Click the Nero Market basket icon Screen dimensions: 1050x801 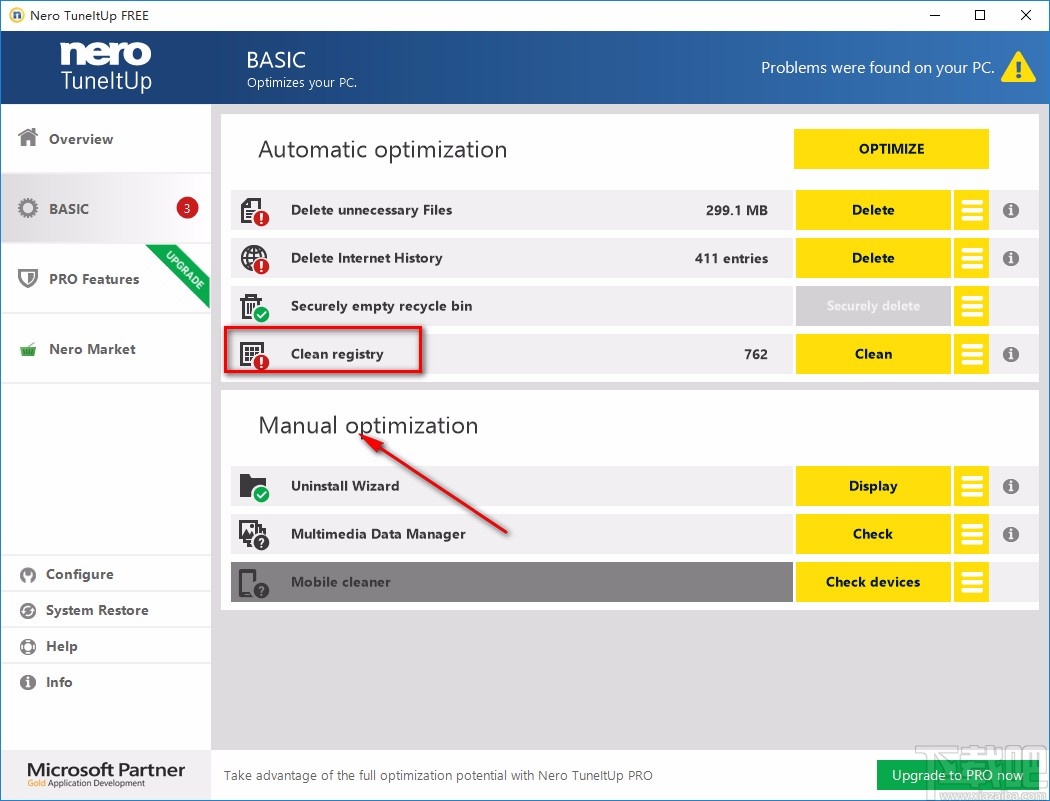pos(28,350)
